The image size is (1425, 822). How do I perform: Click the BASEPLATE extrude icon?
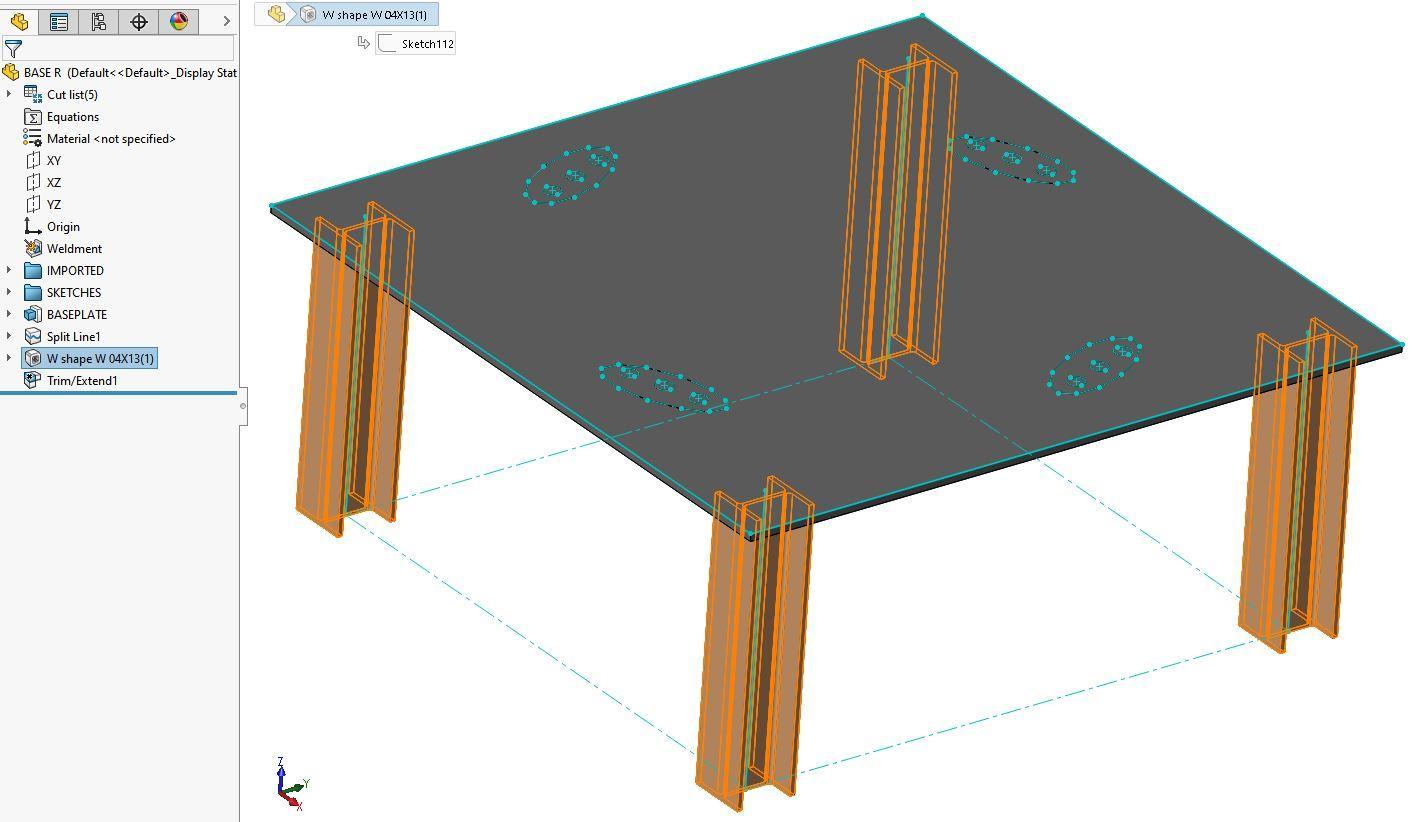click(32, 314)
